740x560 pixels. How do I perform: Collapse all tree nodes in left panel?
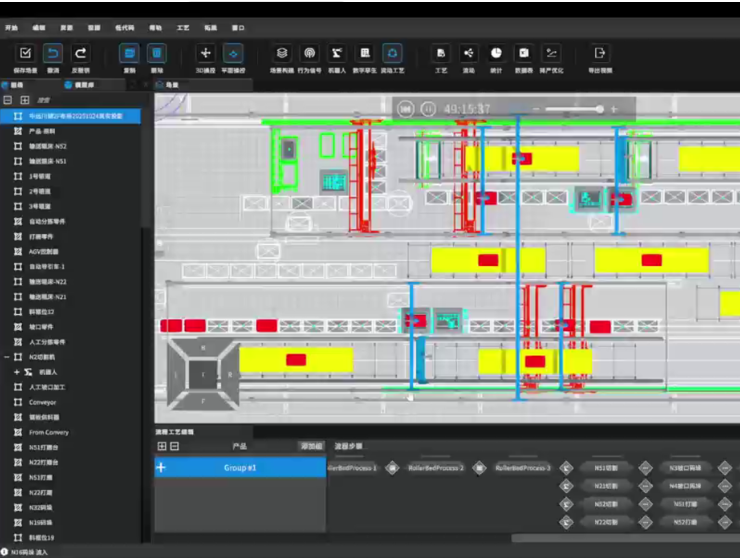click(x=8, y=100)
